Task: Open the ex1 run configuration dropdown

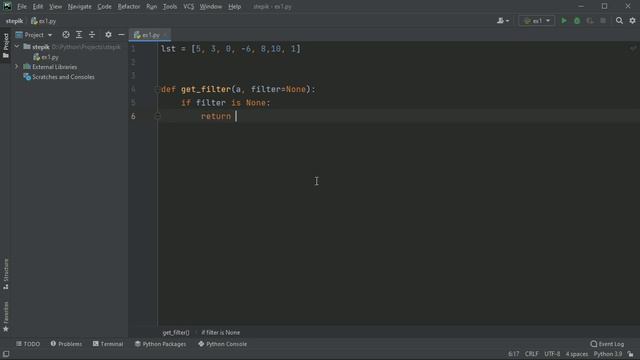Action: point(536,20)
